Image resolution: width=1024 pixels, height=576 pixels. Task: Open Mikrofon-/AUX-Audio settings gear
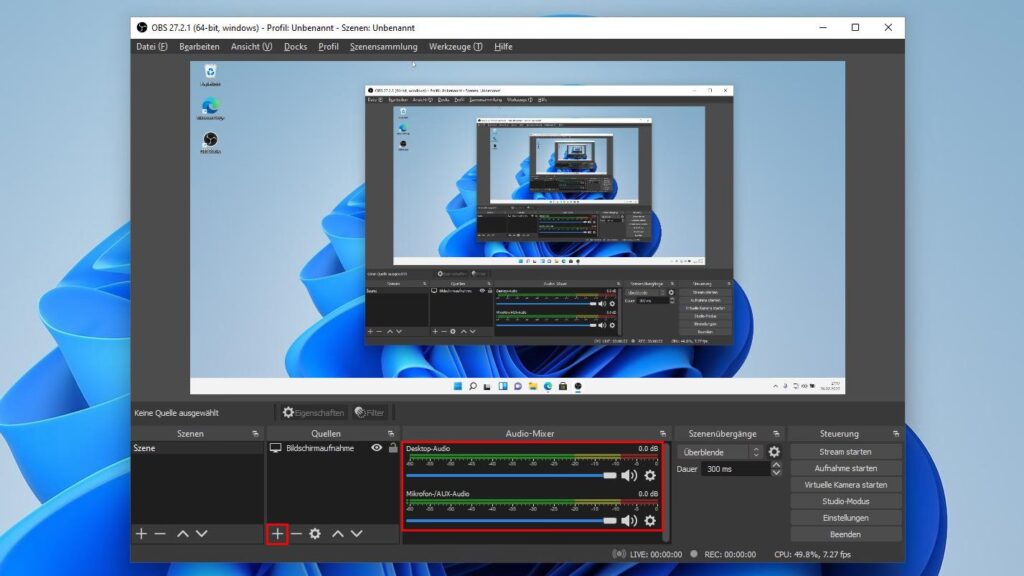[650, 521]
